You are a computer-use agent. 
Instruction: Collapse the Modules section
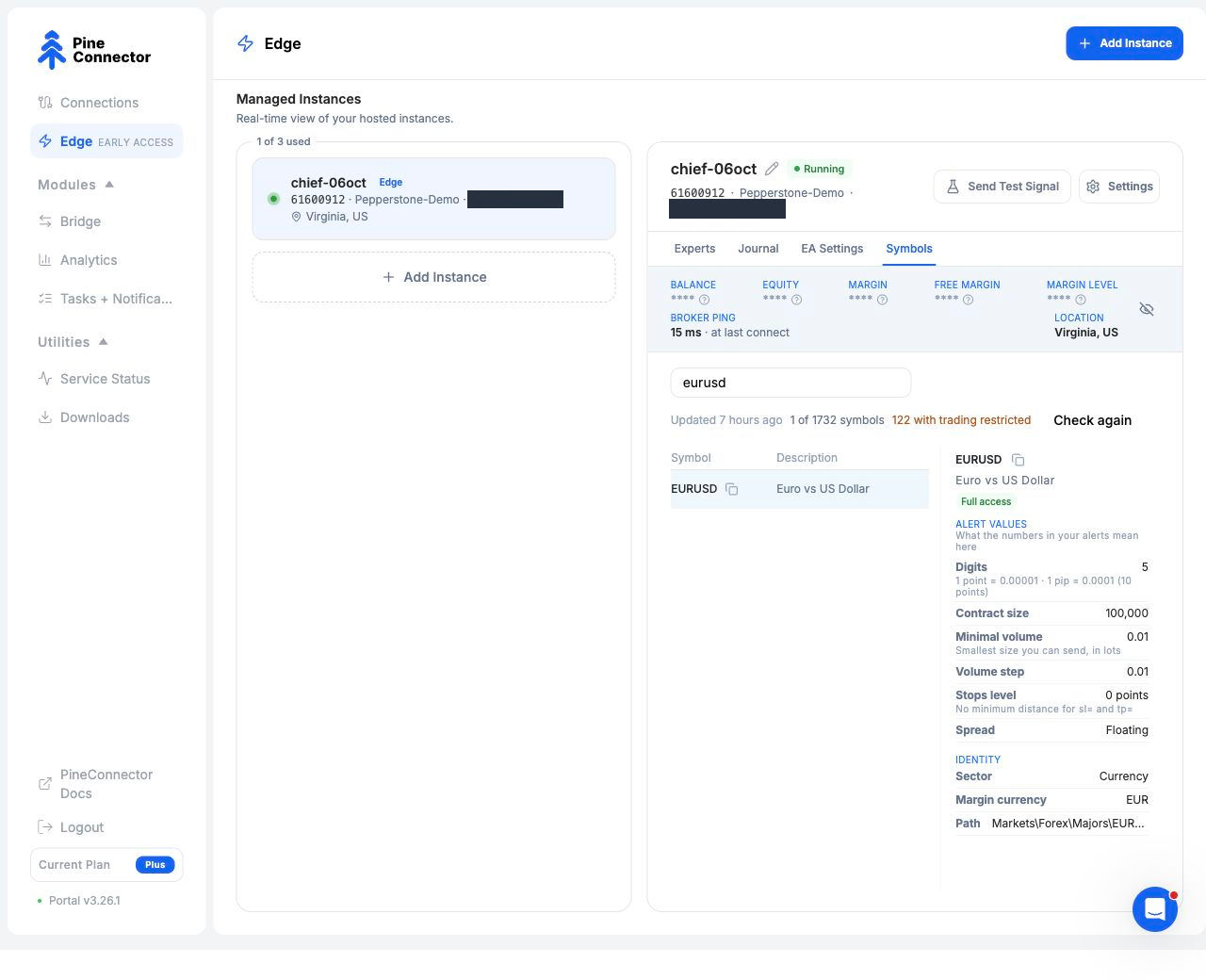(x=75, y=185)
